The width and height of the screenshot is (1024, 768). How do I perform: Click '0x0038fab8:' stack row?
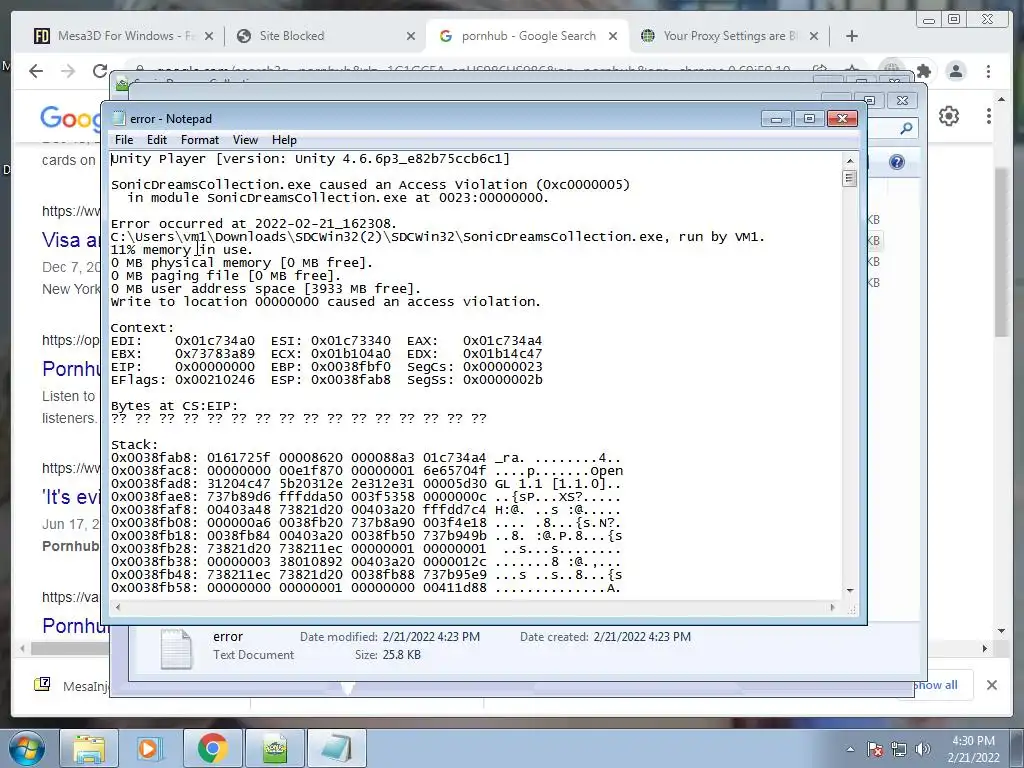[x=366, y=458]
